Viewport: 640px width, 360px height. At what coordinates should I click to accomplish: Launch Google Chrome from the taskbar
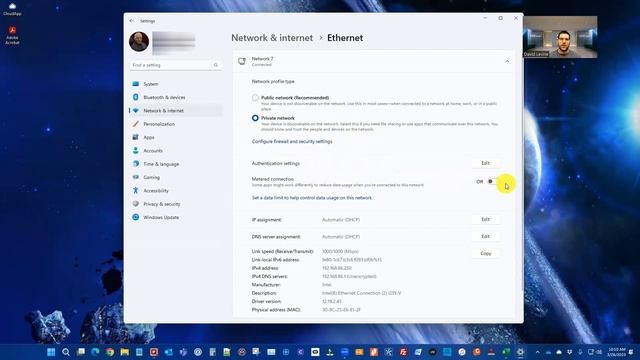[x=110, y=352]
